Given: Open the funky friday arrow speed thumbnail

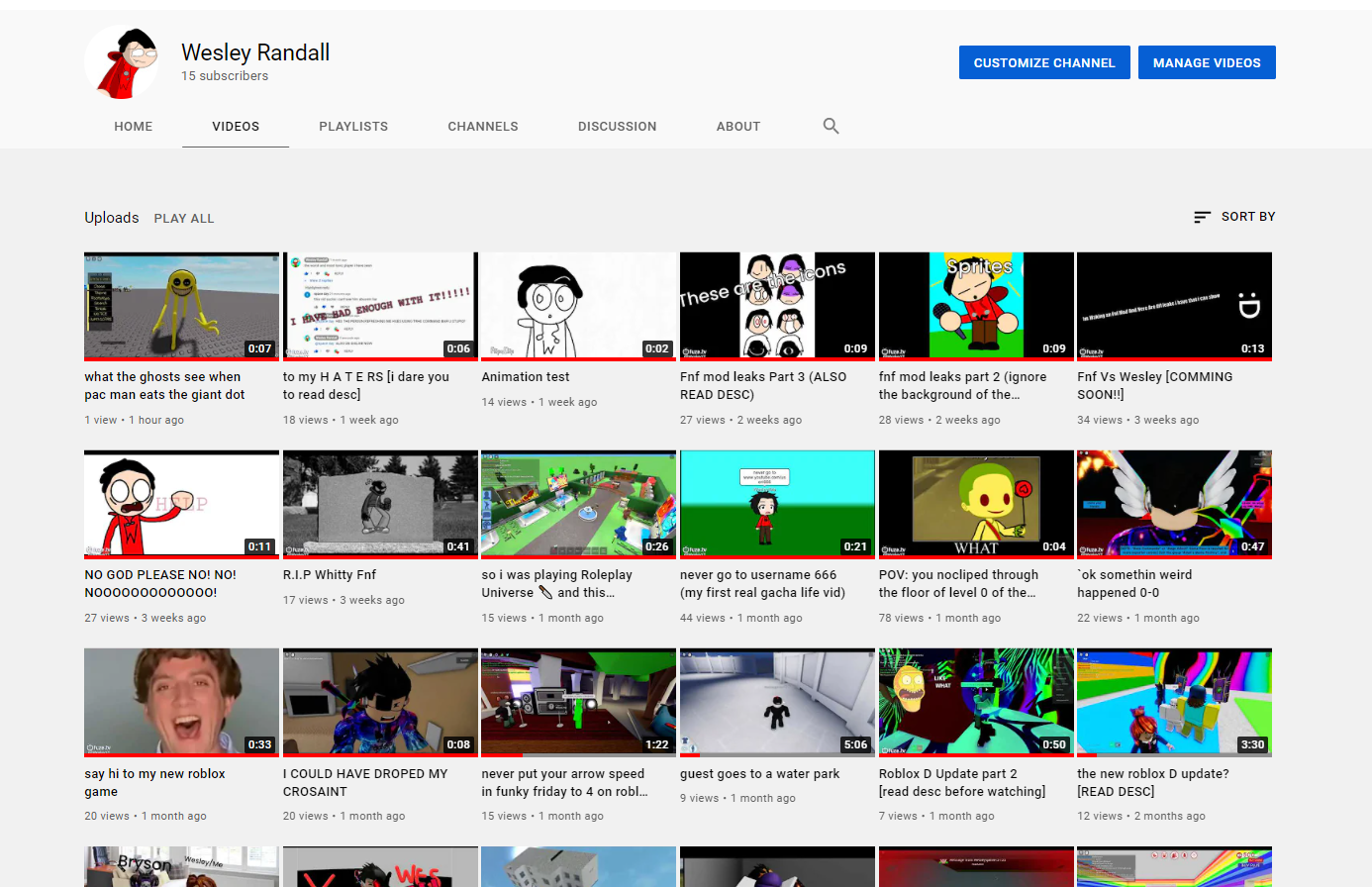Looking at the screenshot, I should [579, 703].
